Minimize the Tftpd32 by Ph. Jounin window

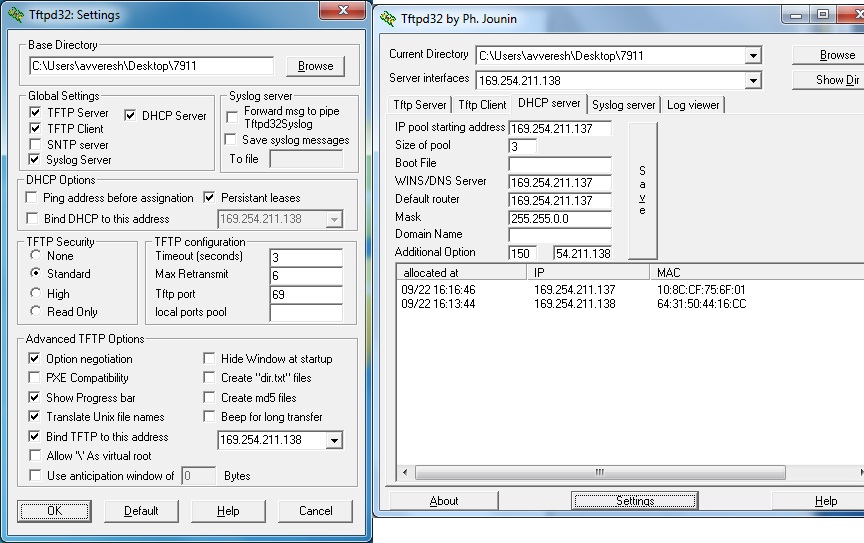click(796, 15)
